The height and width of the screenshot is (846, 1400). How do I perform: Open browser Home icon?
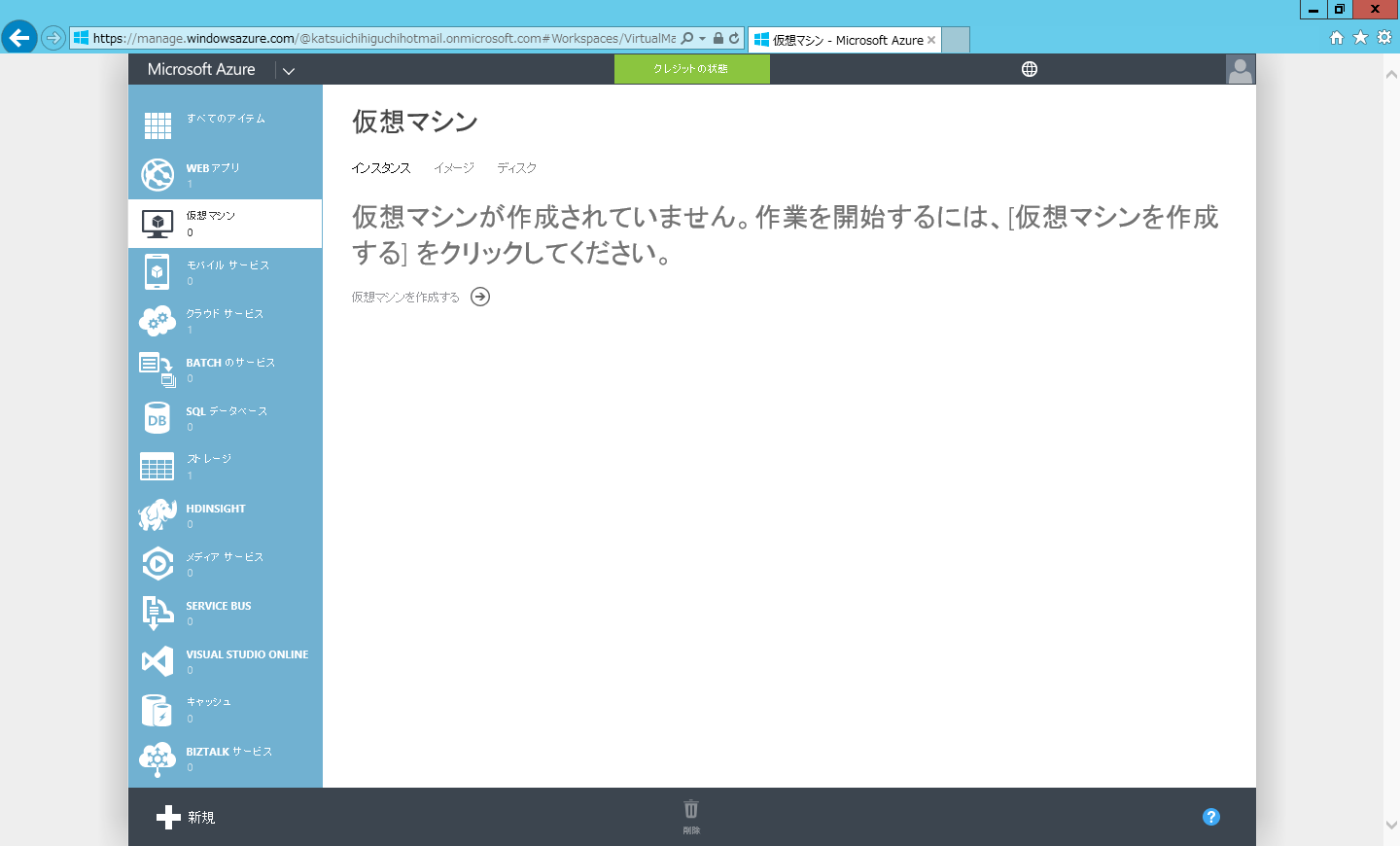click(1337, 37)
